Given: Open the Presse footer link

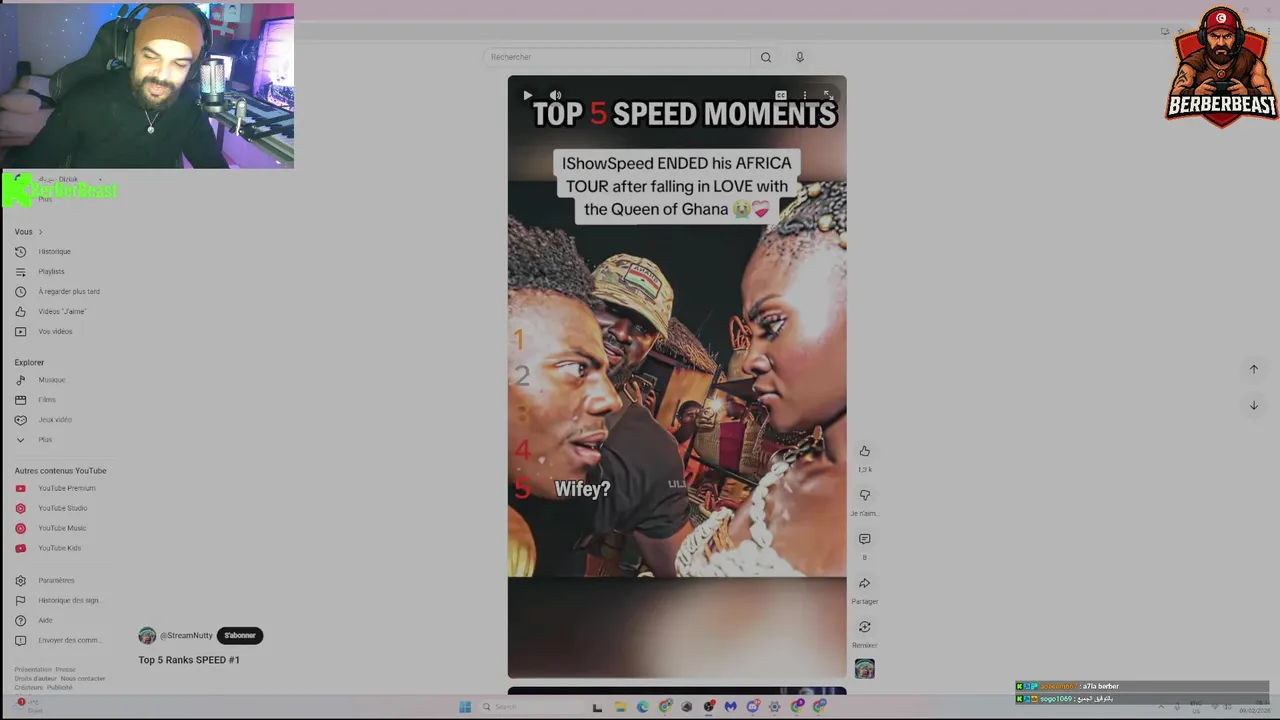Looking at the screenshot, I should pos(66,670).
